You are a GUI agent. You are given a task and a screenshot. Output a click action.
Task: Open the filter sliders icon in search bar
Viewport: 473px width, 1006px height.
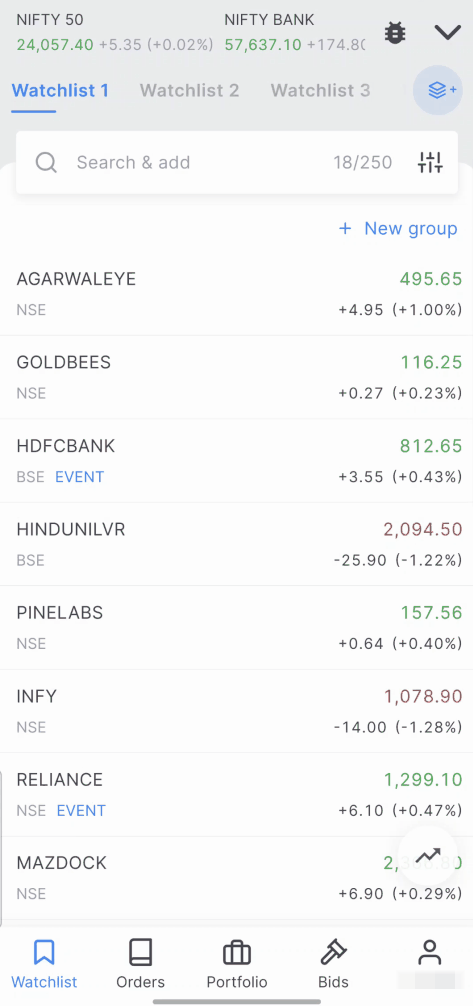[430, 162]
